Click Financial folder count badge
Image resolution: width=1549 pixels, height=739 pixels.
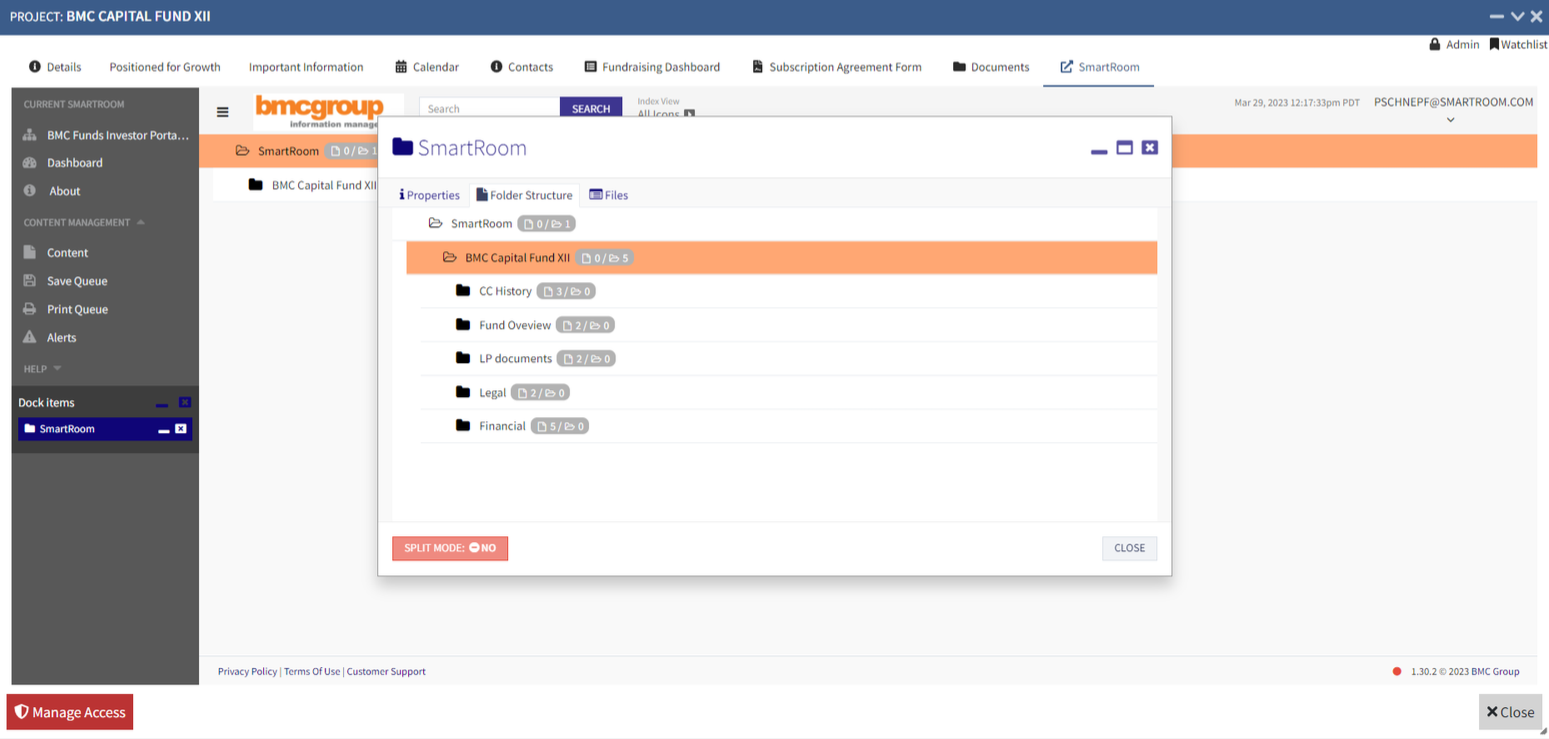tap(560, 426)
